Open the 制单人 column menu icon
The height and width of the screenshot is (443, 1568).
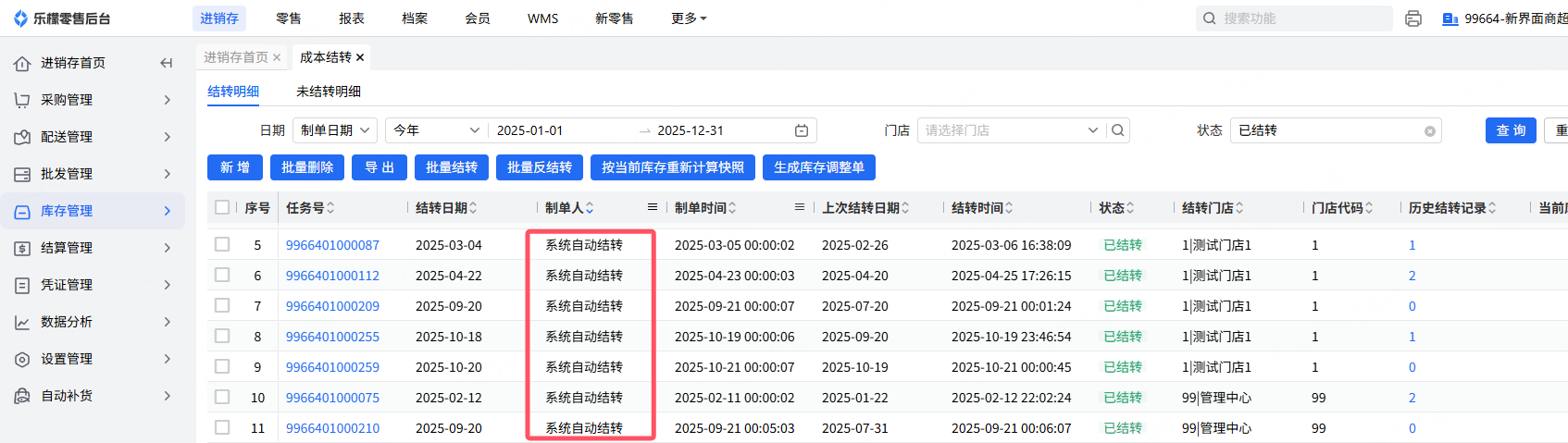tap(653, 207)
